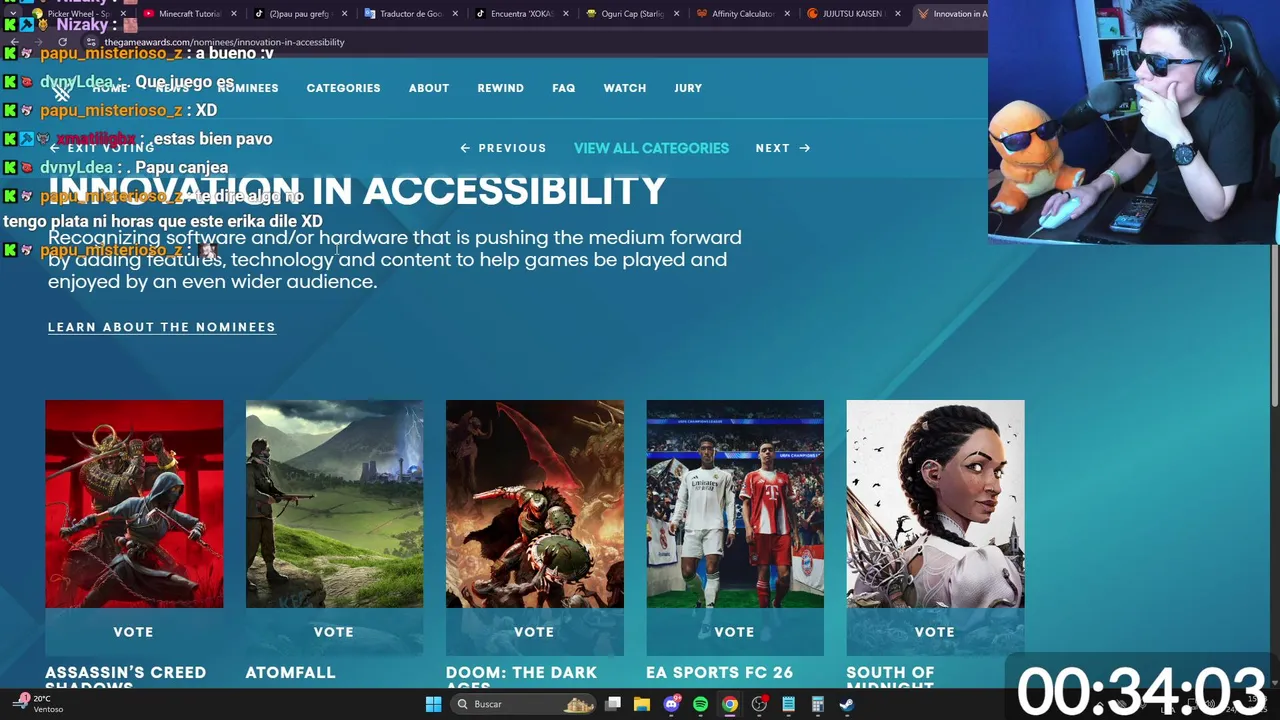
Task: Select the South of Midnight cover art
Action: tap(935, 504)
